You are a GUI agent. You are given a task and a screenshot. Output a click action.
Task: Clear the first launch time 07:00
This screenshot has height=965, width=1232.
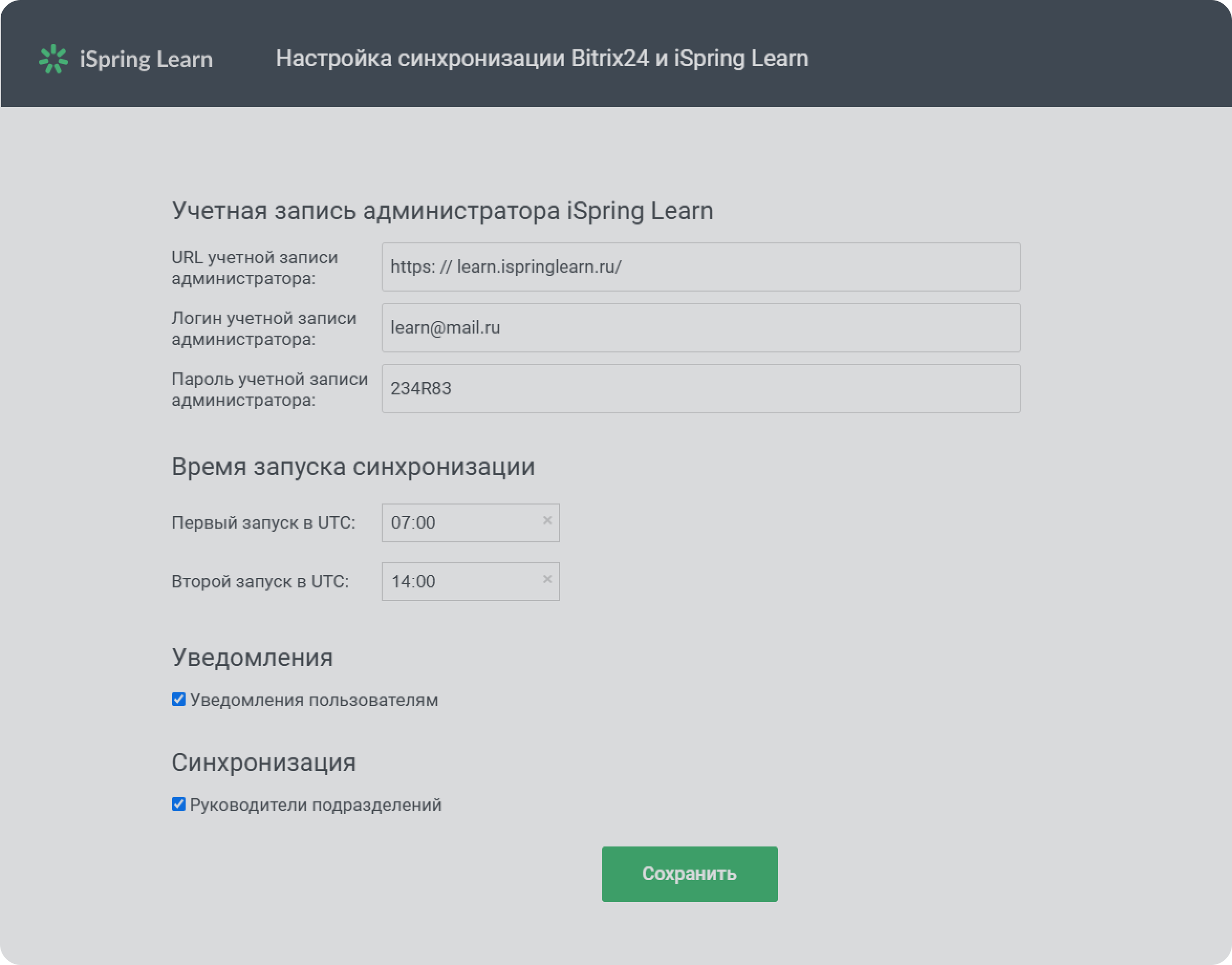pos(547,520)
